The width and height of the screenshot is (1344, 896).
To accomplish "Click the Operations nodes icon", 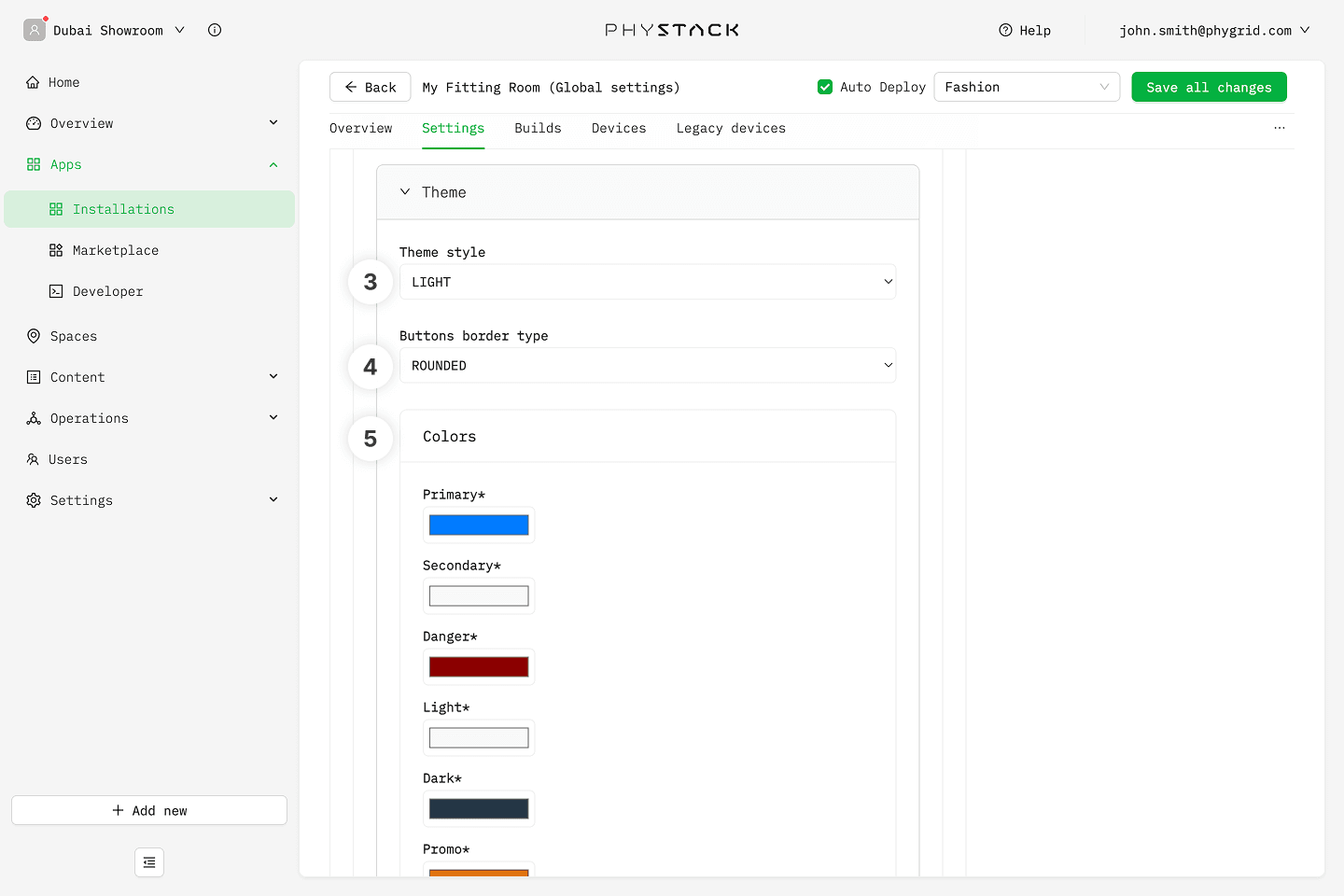I will (34, 418).
